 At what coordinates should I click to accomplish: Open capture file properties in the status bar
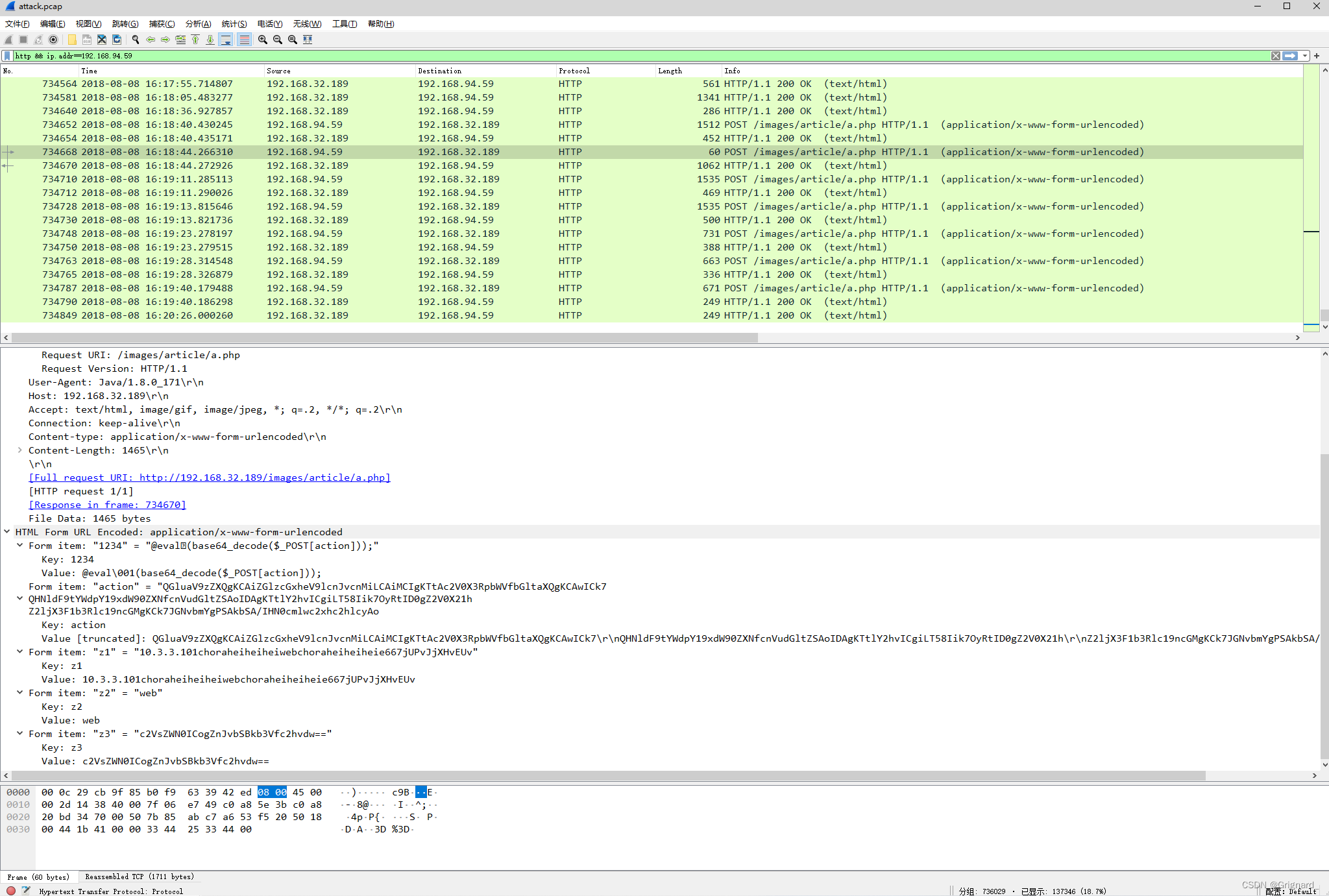tap(25, 891)
